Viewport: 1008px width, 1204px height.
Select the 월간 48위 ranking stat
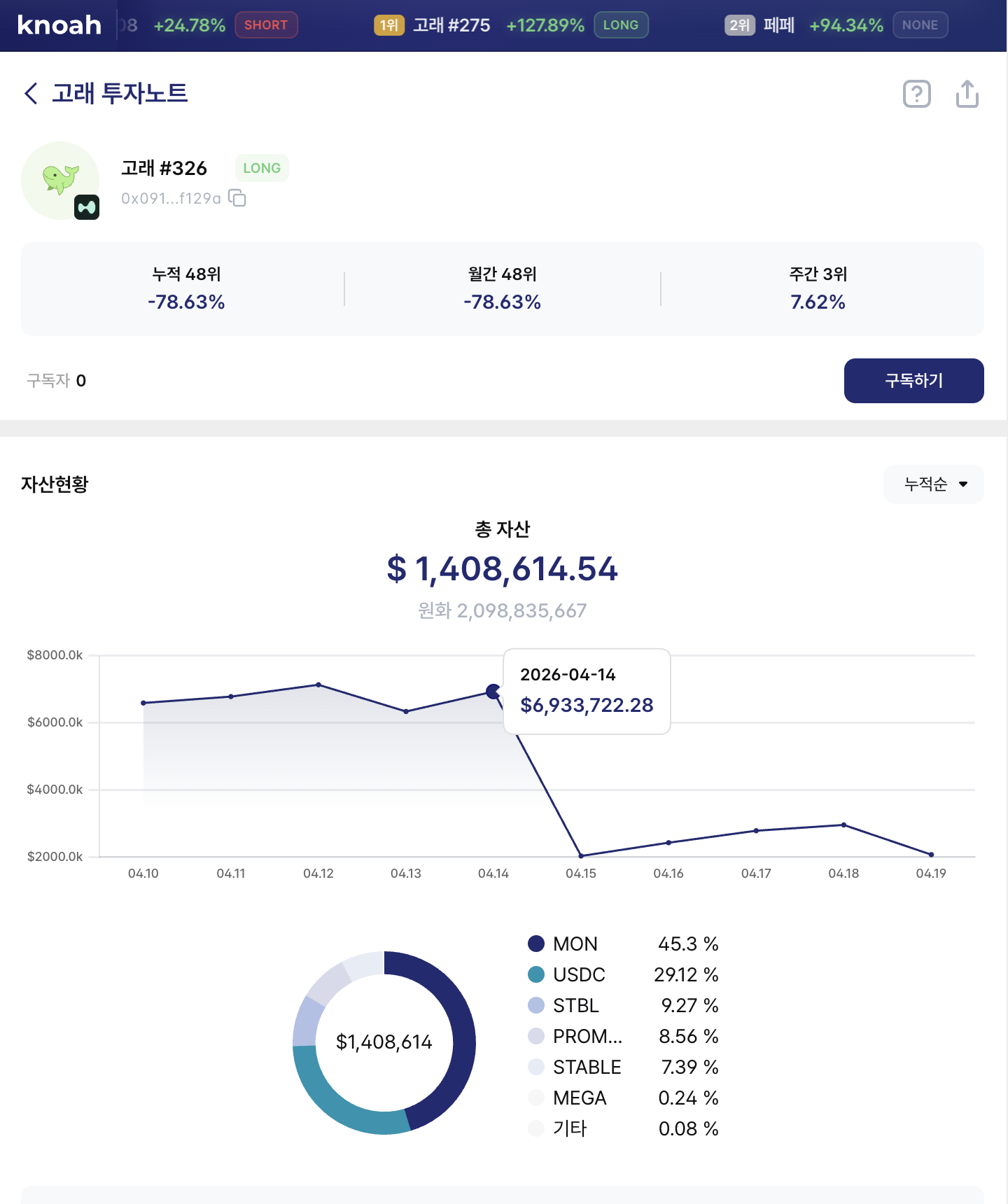(x=502, y=288)
